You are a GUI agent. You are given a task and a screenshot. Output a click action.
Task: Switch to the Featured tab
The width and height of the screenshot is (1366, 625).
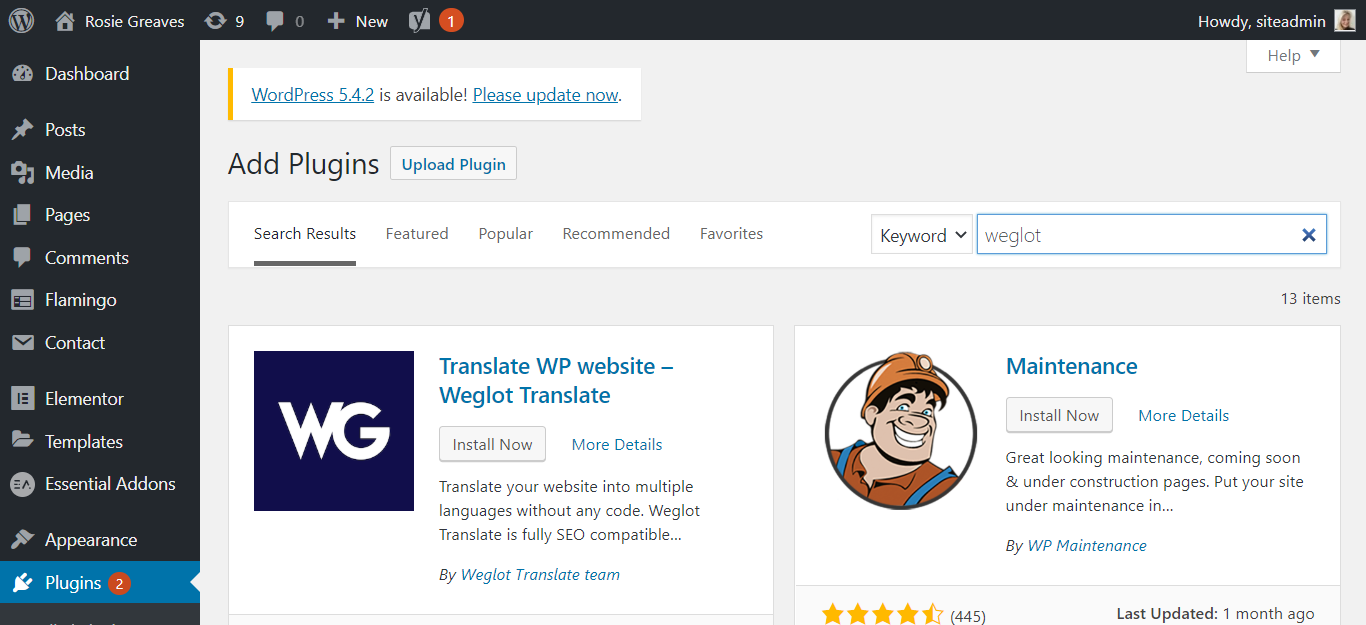(x=417, y=234)
